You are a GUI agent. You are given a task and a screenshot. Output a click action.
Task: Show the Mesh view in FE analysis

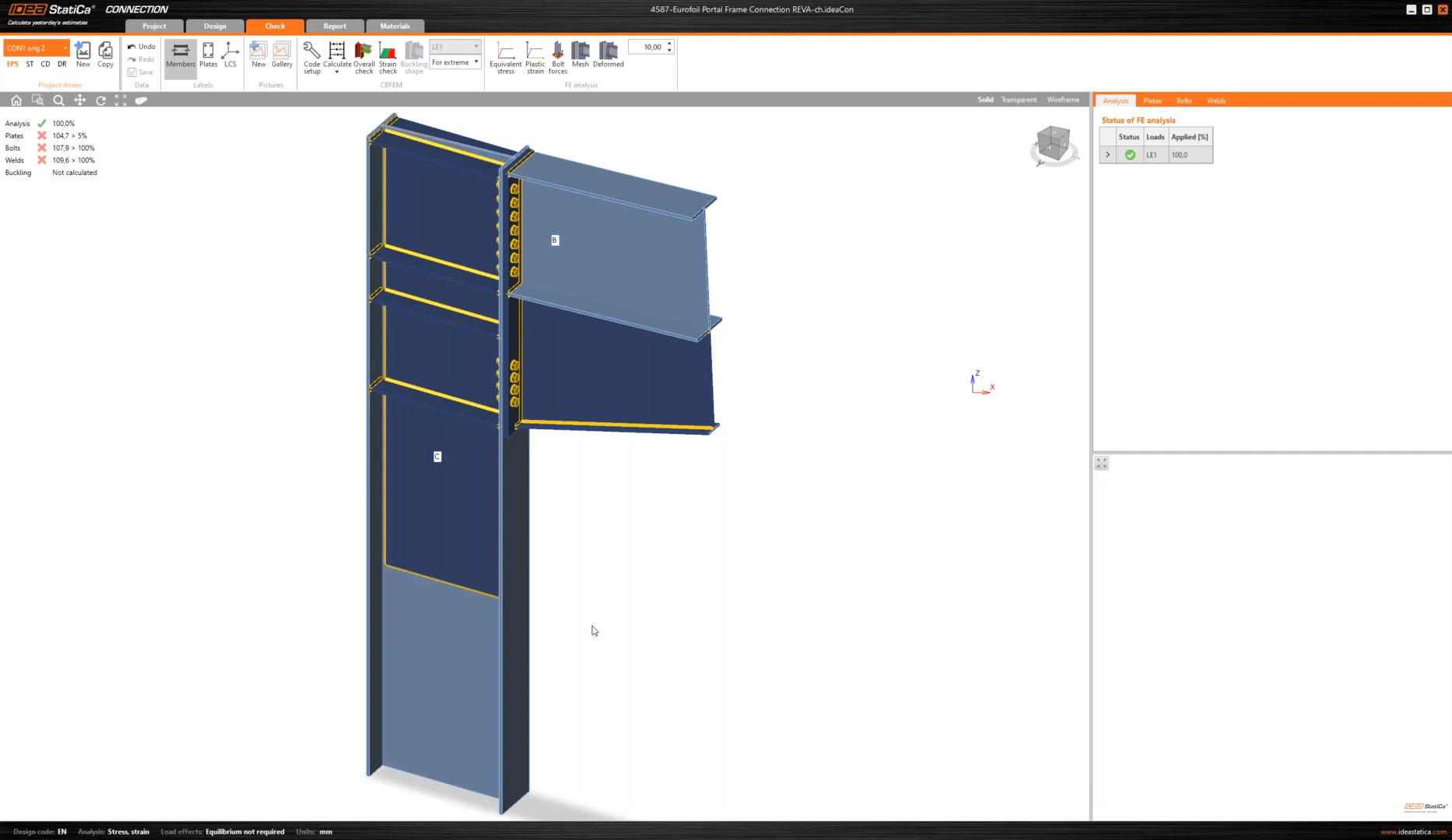pyautogui.click(x=580, y=56)
